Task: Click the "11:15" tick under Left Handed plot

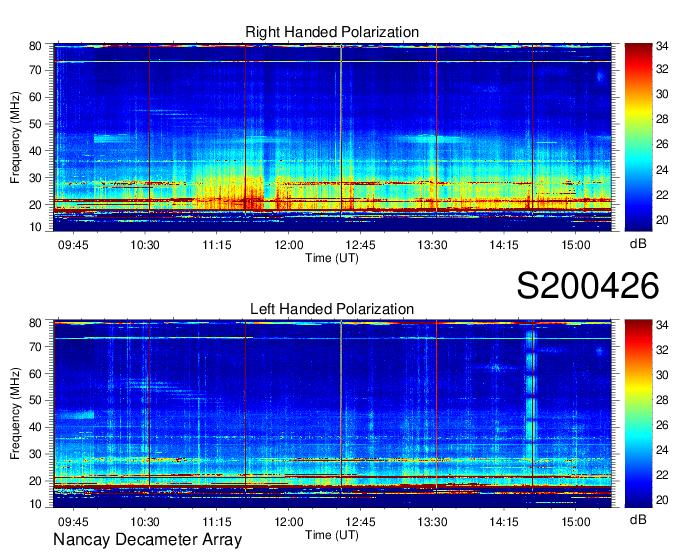Action: click(217, 522)
